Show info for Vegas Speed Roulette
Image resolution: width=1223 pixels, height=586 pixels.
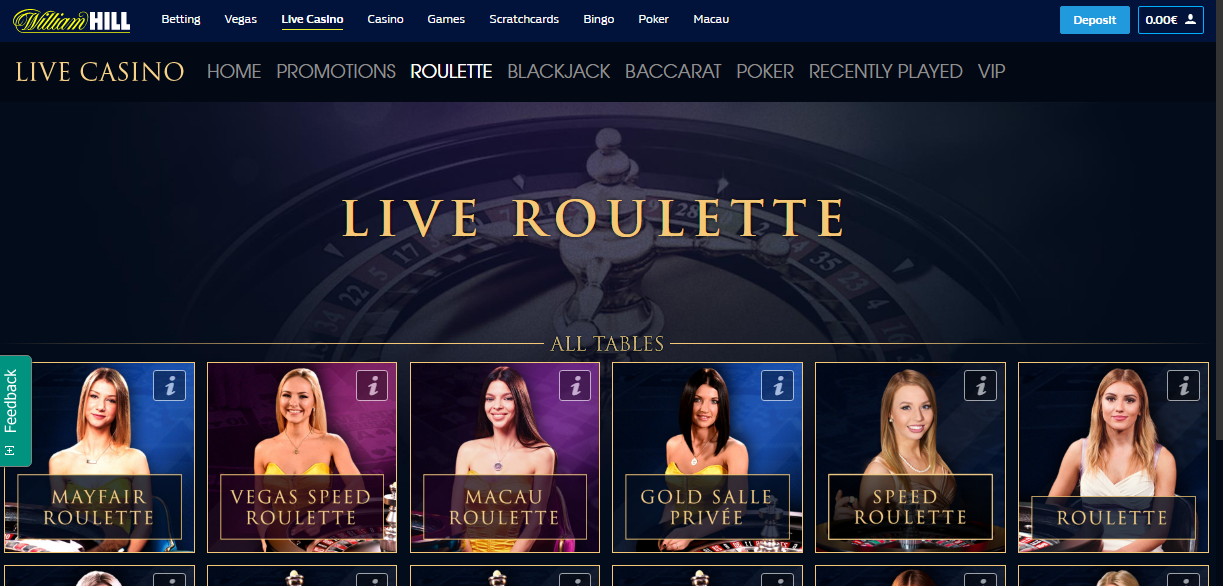(373, 385)
